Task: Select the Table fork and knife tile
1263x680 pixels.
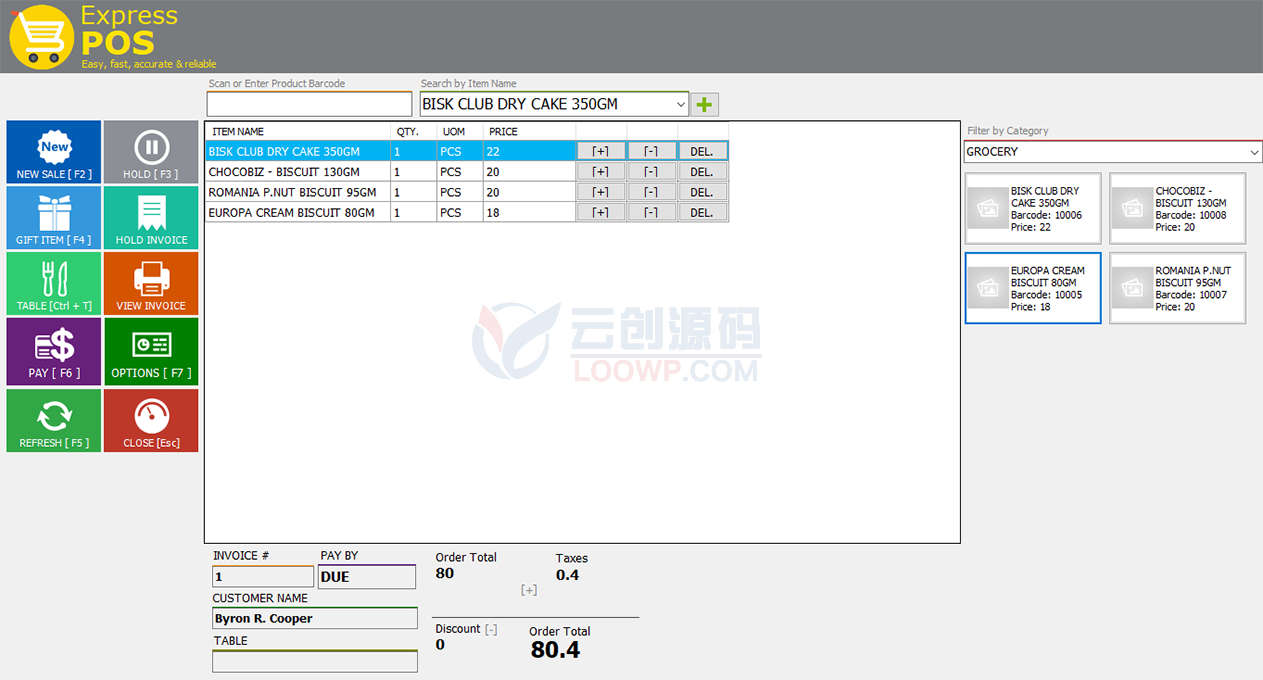Action: (x=54, y=284)
